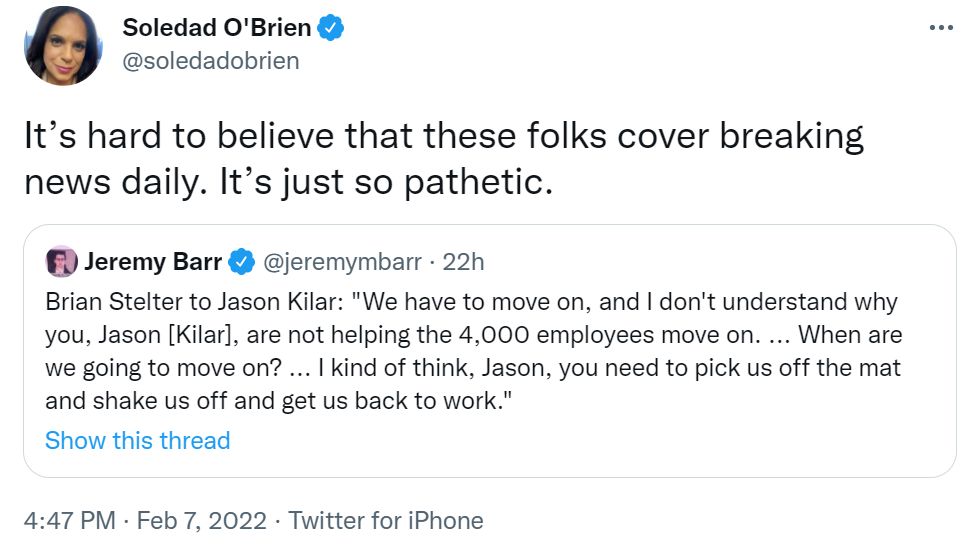The width and height of the screenshot is (965, 550).
Task: Click the Twitter for iPhone source label
Action: (386, 521)
